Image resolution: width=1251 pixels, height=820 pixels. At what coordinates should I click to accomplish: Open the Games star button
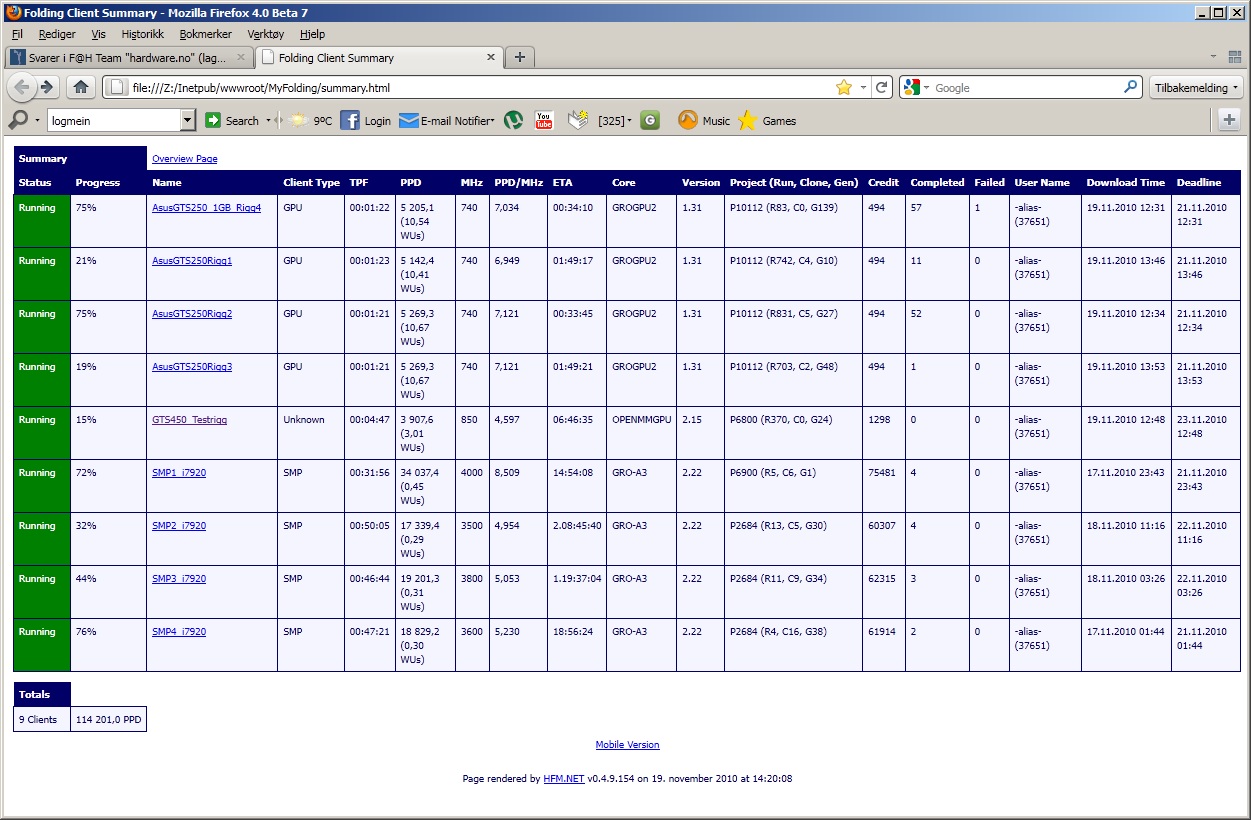tap(767, 120)
